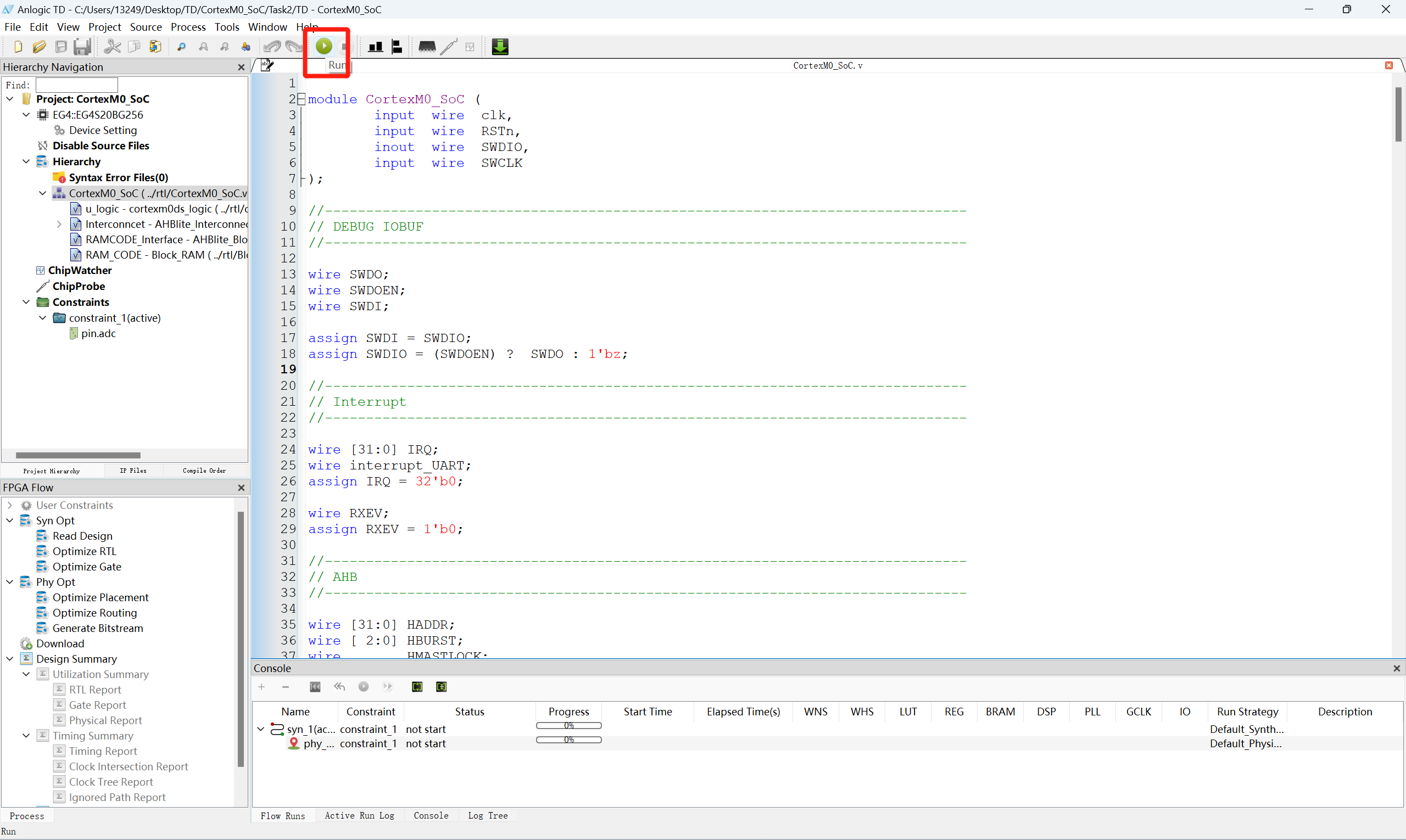Screen dimensions: 1406x840
Task: Click the green Run toolbar button
Action: tap(324, 47)
